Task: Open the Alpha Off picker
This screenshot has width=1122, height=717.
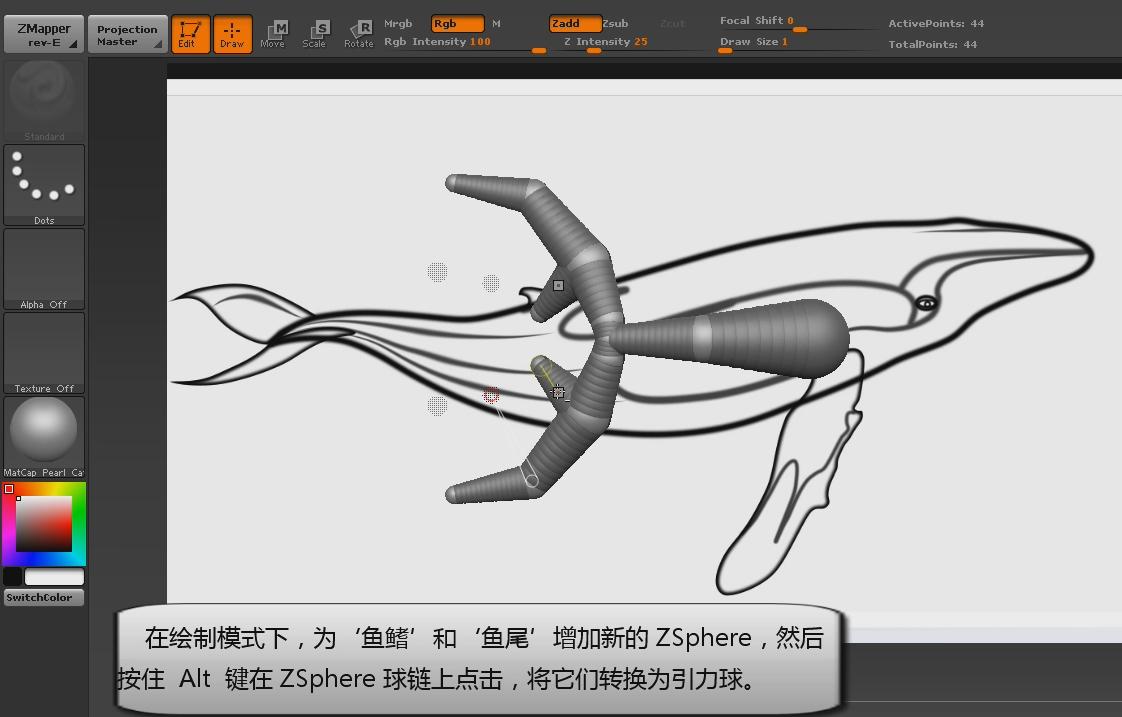Action: click(44, 269)
